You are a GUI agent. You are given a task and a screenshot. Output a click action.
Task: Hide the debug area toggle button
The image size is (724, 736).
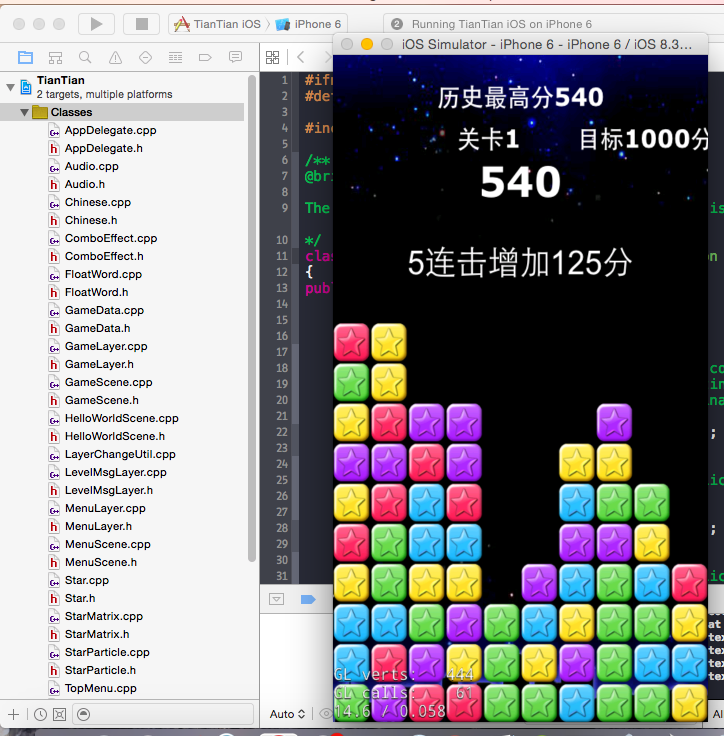click(277, 599)
